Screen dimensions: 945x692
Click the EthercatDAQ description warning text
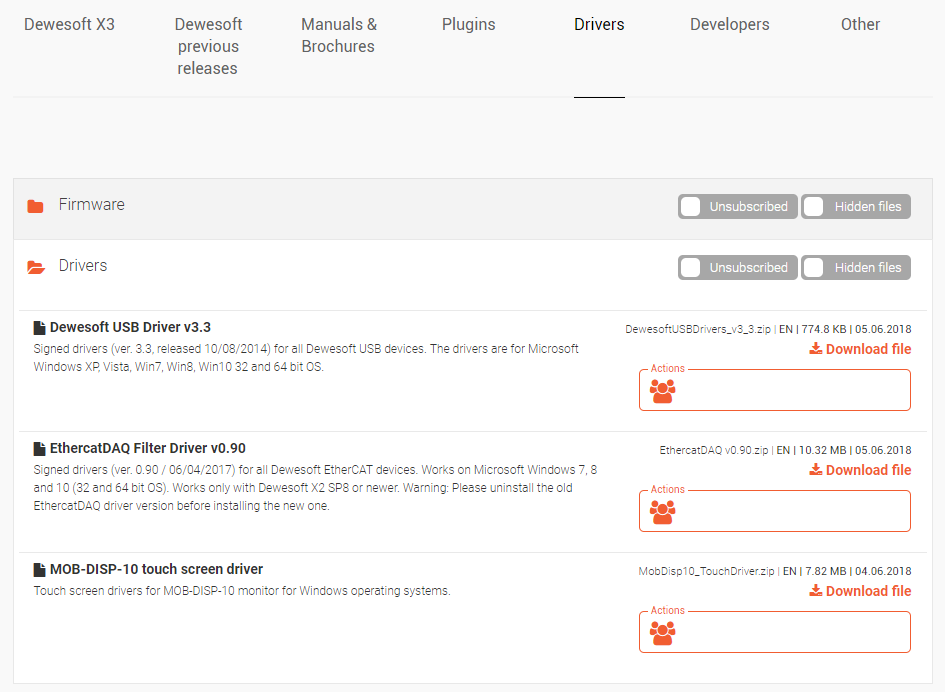point(315,488)
